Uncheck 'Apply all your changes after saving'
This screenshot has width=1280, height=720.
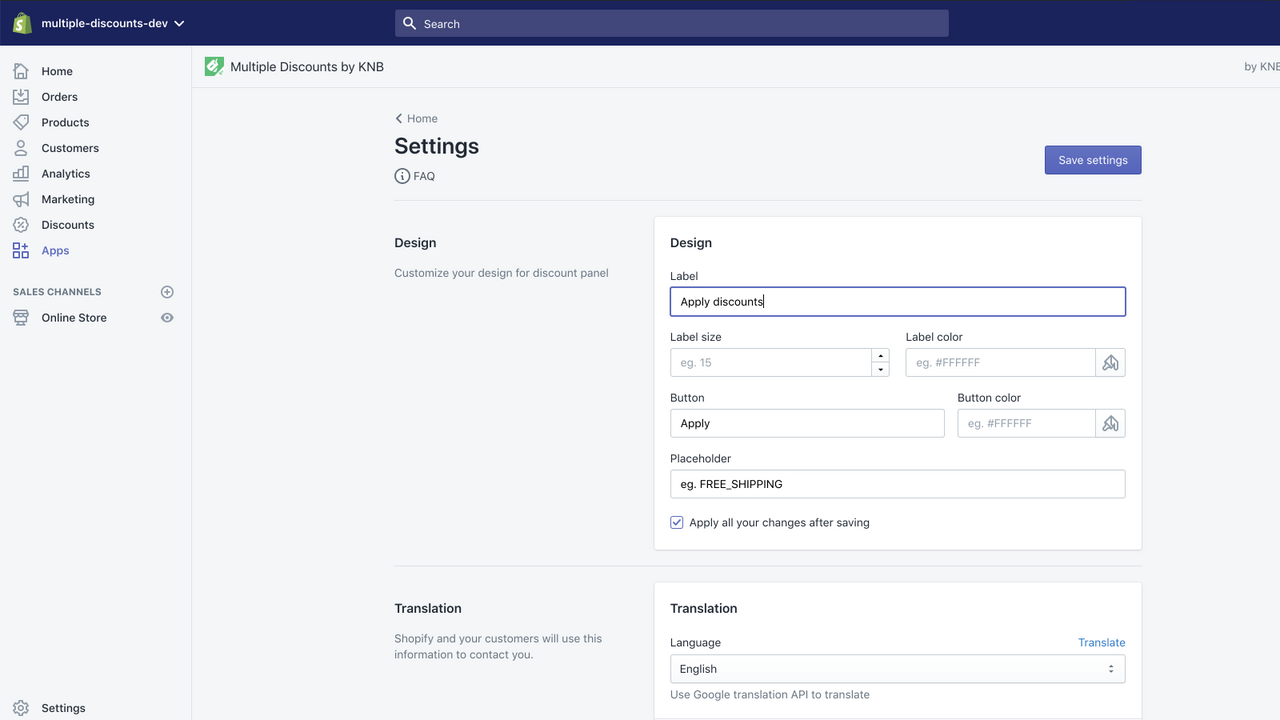(x=676, y=522)
